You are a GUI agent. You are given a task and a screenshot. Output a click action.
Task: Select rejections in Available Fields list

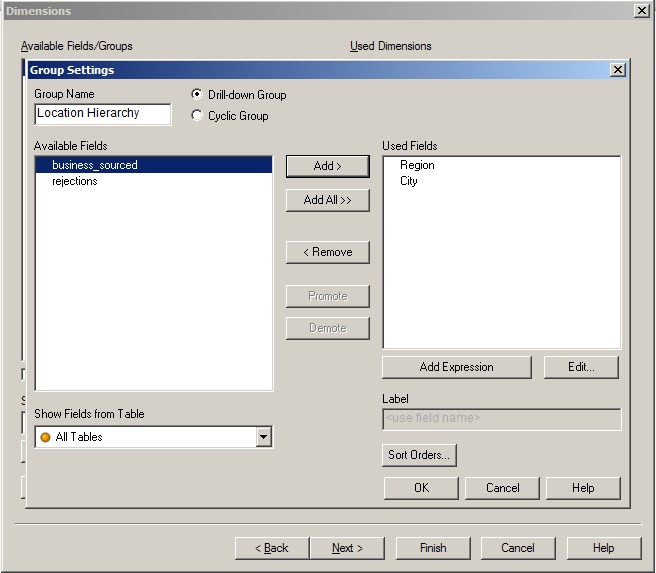pyautogui.click(x=75, y=181)
